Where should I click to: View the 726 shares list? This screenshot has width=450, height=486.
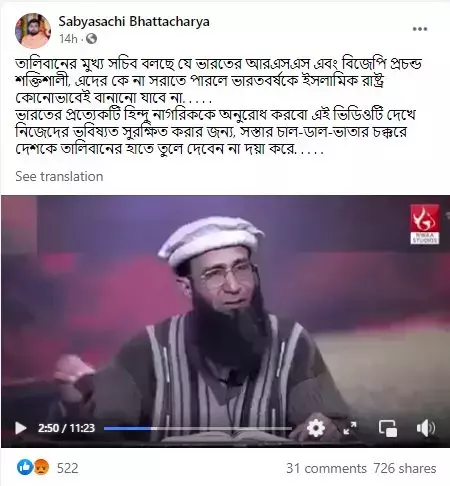[405, 468]
